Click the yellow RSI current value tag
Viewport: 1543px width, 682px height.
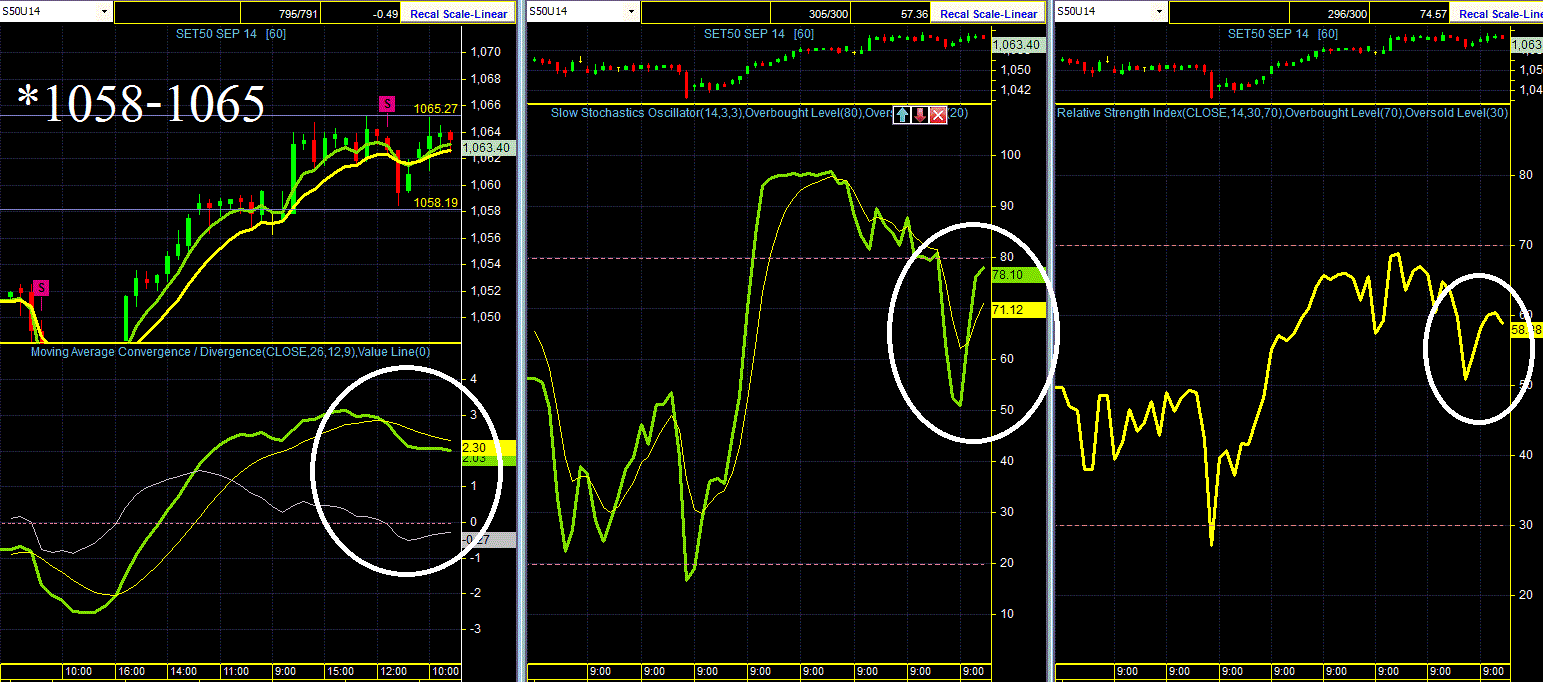point(1525,330)
